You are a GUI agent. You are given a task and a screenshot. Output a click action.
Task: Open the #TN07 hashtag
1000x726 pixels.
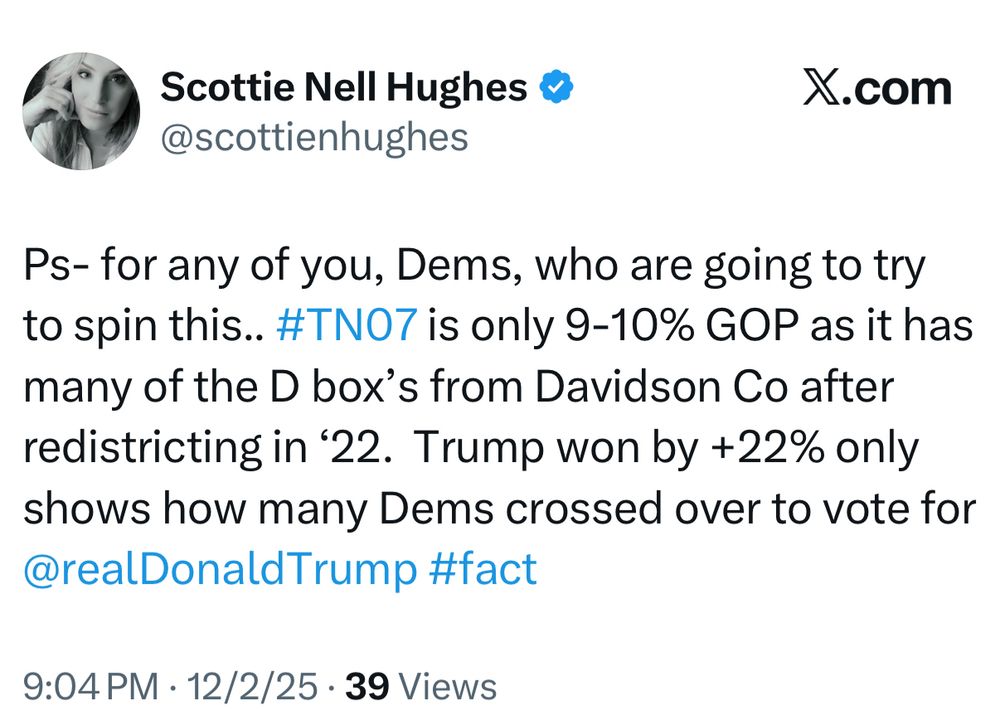(x=348, y=325)
